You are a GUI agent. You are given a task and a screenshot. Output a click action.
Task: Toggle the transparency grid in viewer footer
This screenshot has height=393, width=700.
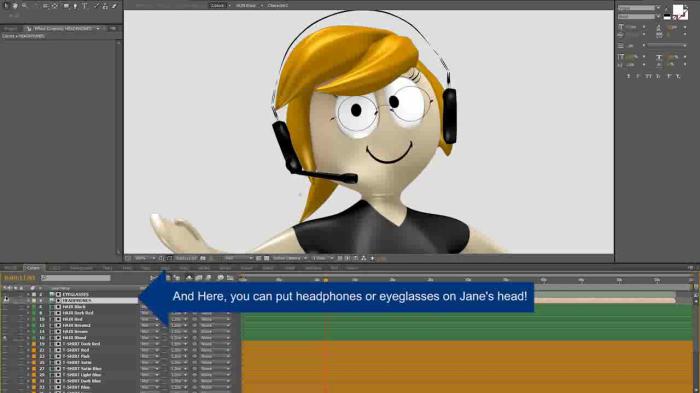(267, 258)
